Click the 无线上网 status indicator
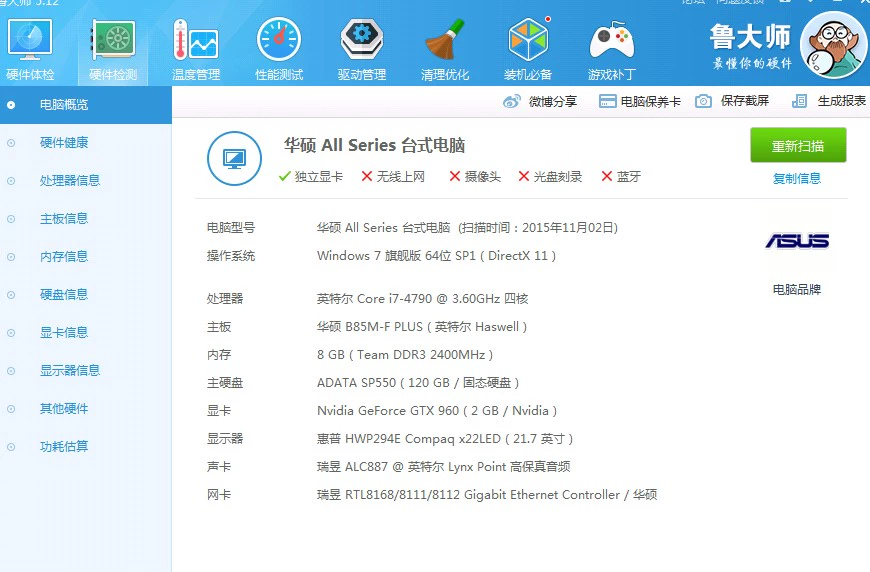Screen dimensions: 870x572 393,177
